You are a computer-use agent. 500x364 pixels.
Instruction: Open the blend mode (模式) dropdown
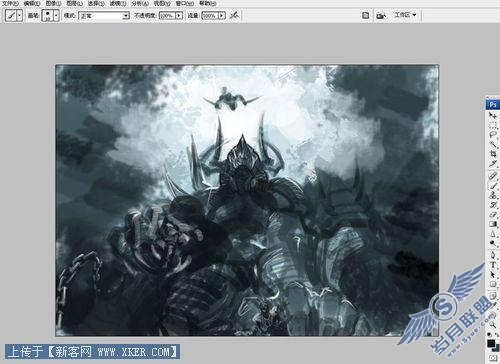point(104,16)
